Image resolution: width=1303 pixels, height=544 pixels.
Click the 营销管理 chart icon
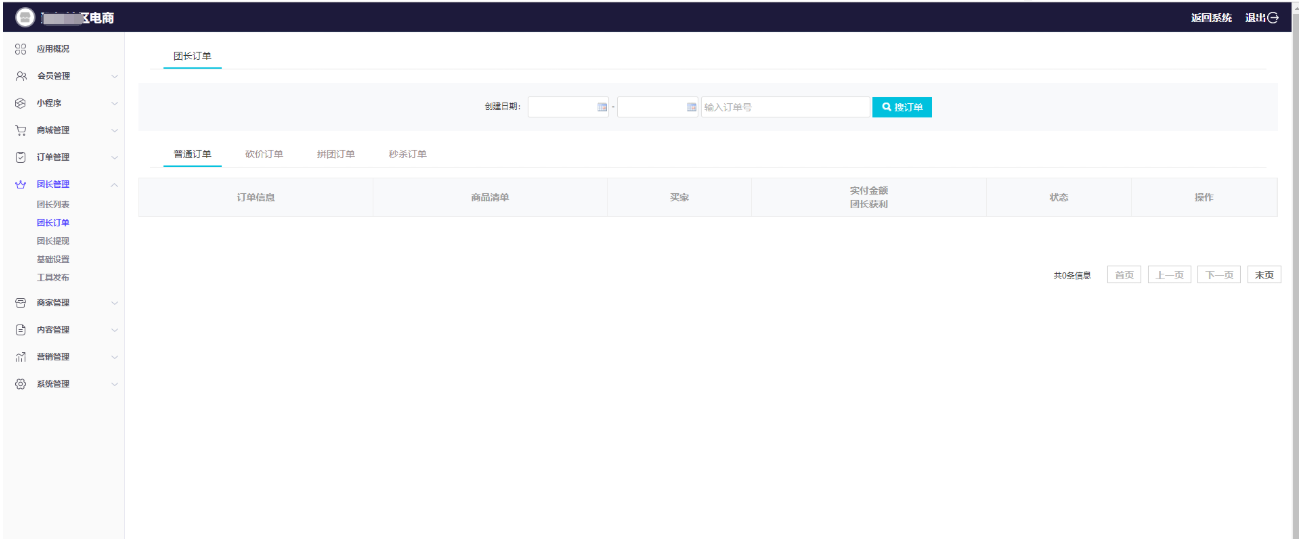20,357
